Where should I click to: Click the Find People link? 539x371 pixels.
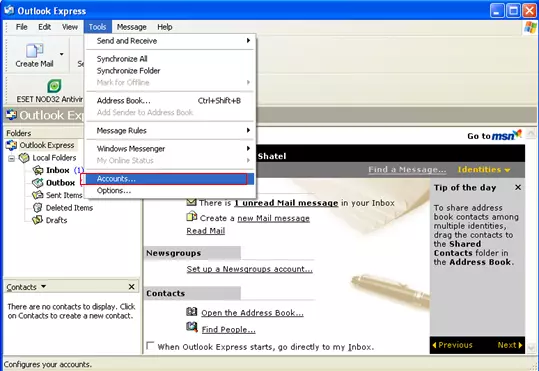(228, 329)
